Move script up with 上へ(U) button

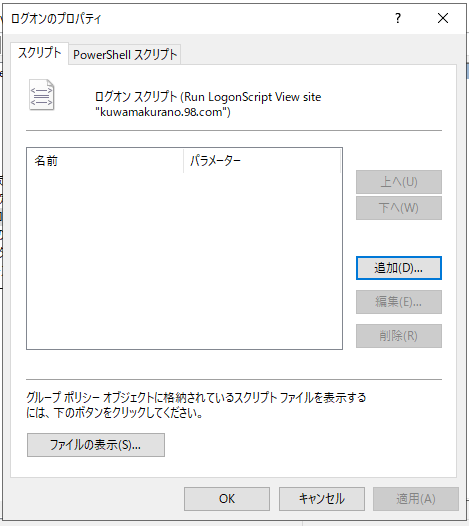(399, 182)
